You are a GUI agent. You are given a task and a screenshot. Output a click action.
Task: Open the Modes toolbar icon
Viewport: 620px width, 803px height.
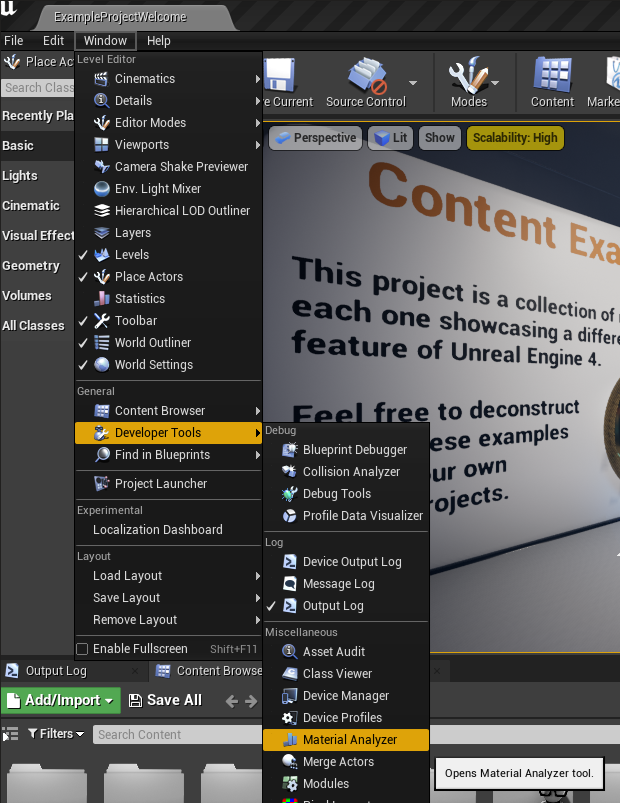(468, 75)
